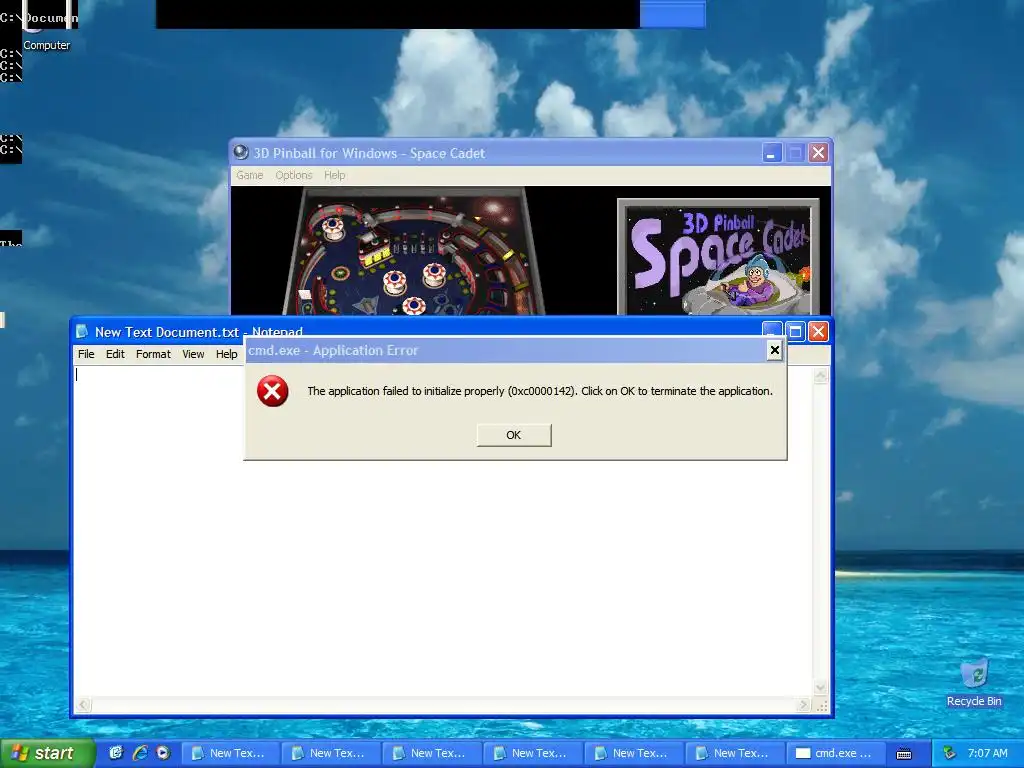Click the system tray notification icon
This screenshot has width=1024, height=768.
[949, 753]
